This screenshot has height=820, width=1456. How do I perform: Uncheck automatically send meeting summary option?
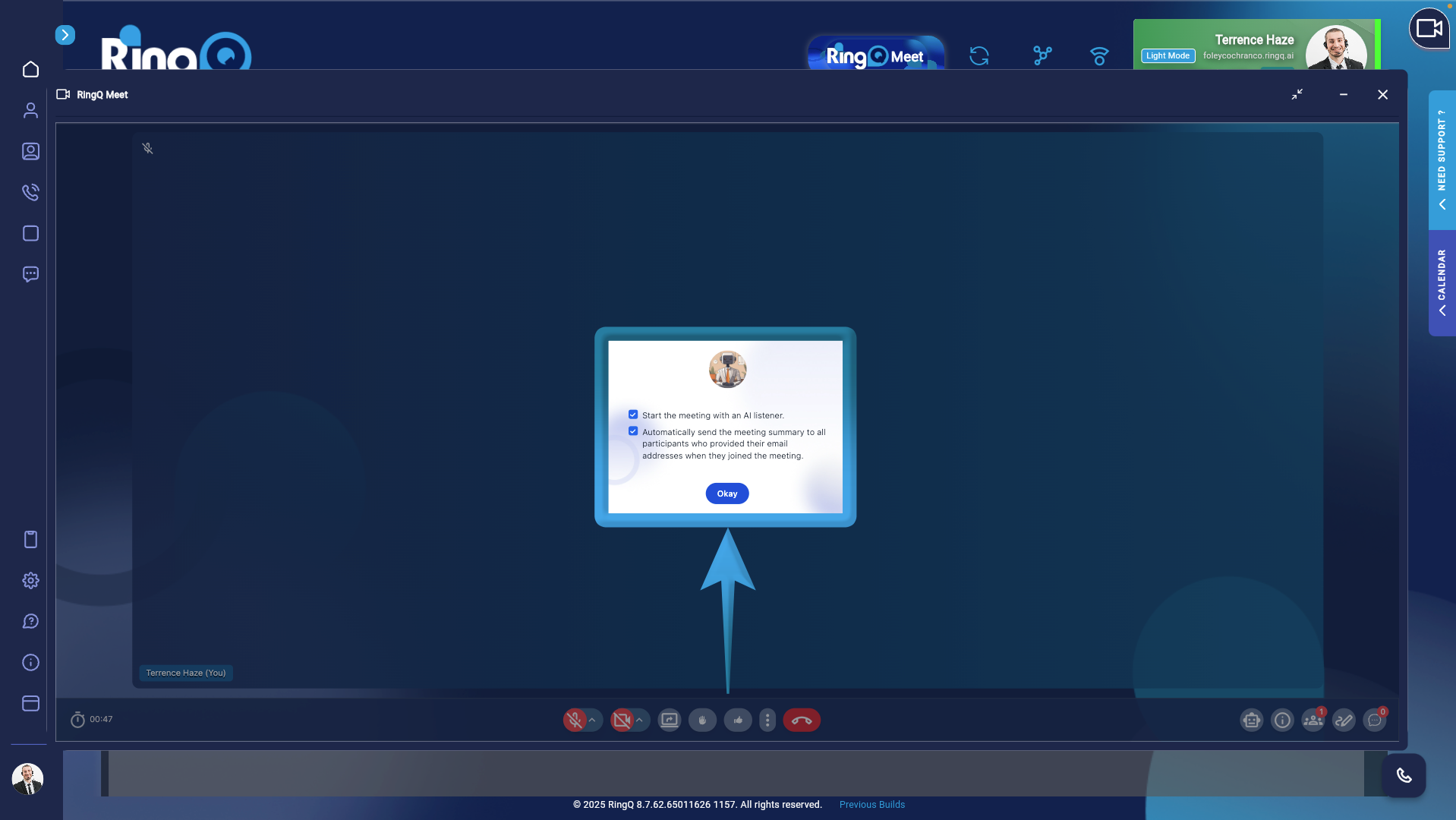pyautogui.click(x=633, y=430)
